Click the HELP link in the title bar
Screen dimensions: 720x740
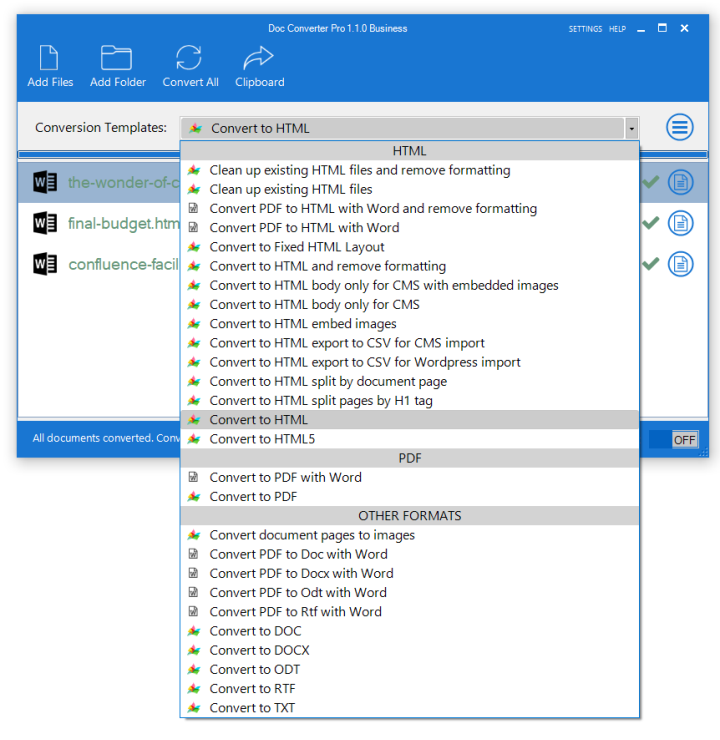click(x=618, y=29)
